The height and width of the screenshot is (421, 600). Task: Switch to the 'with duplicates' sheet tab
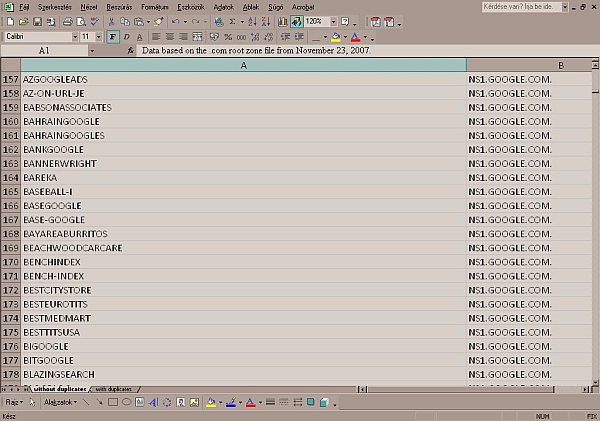(x=114, y=389)
